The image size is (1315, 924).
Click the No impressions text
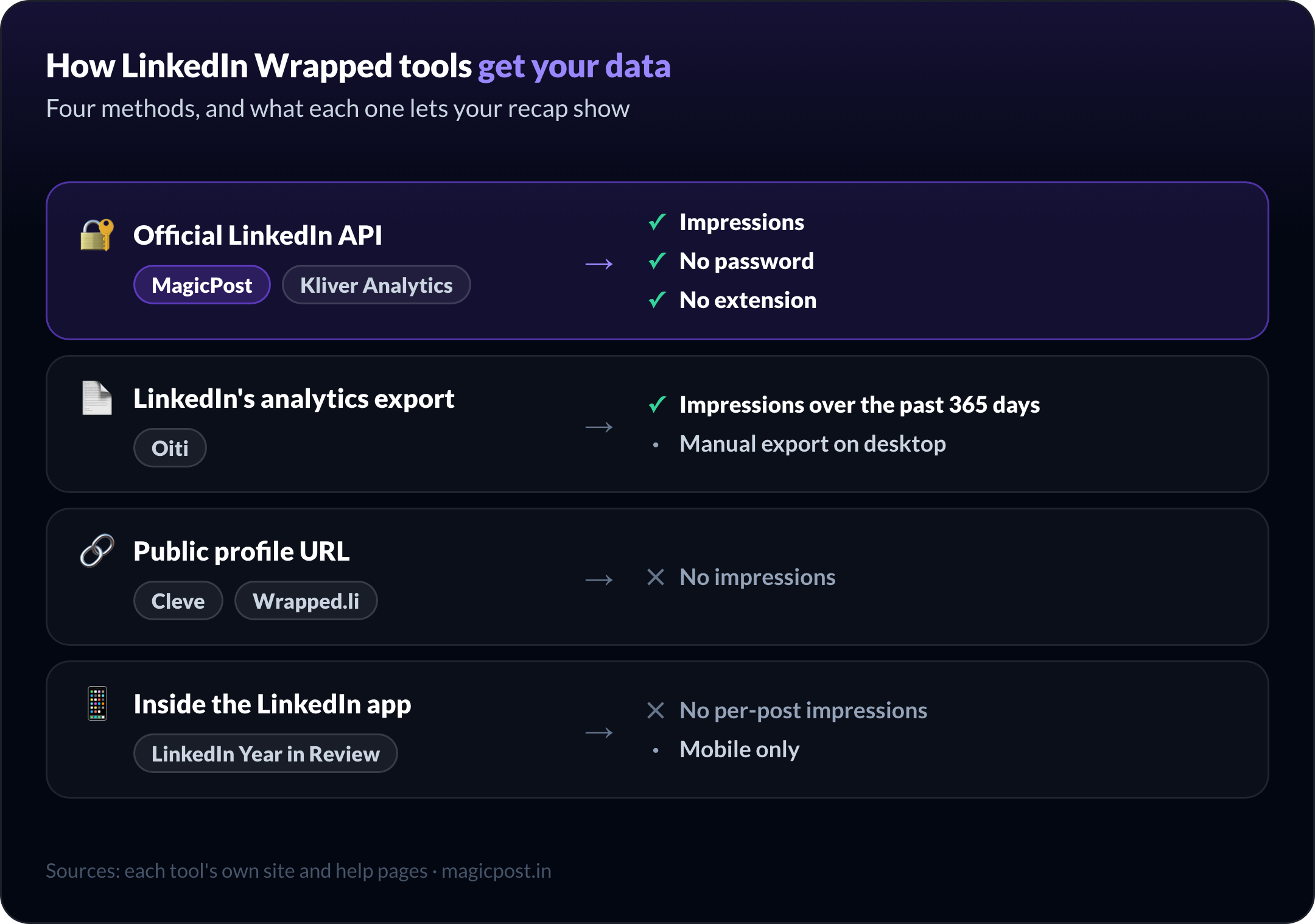click(757, 577)
